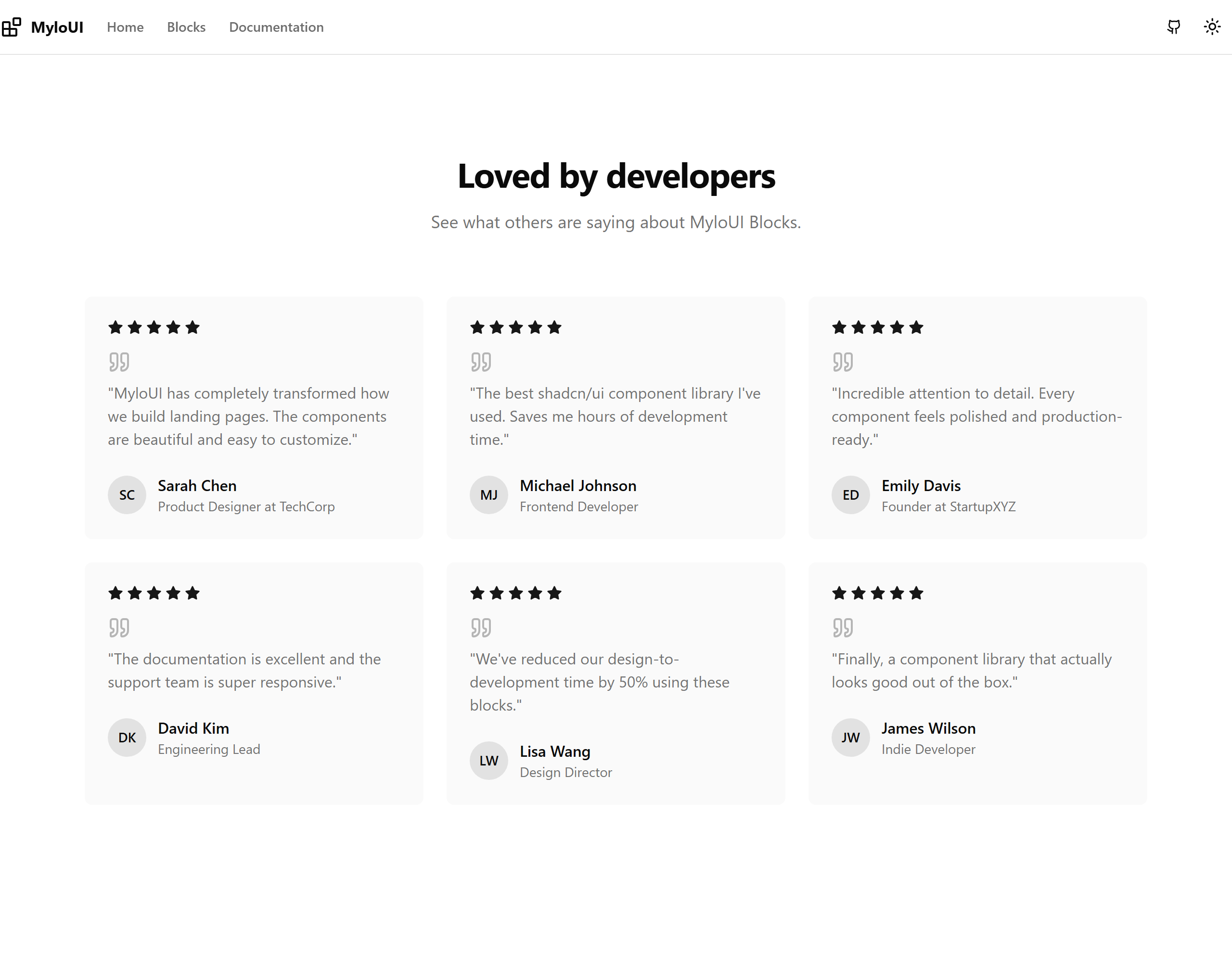Click 'The documentation is excellent' quote

[x=244, y=671]
